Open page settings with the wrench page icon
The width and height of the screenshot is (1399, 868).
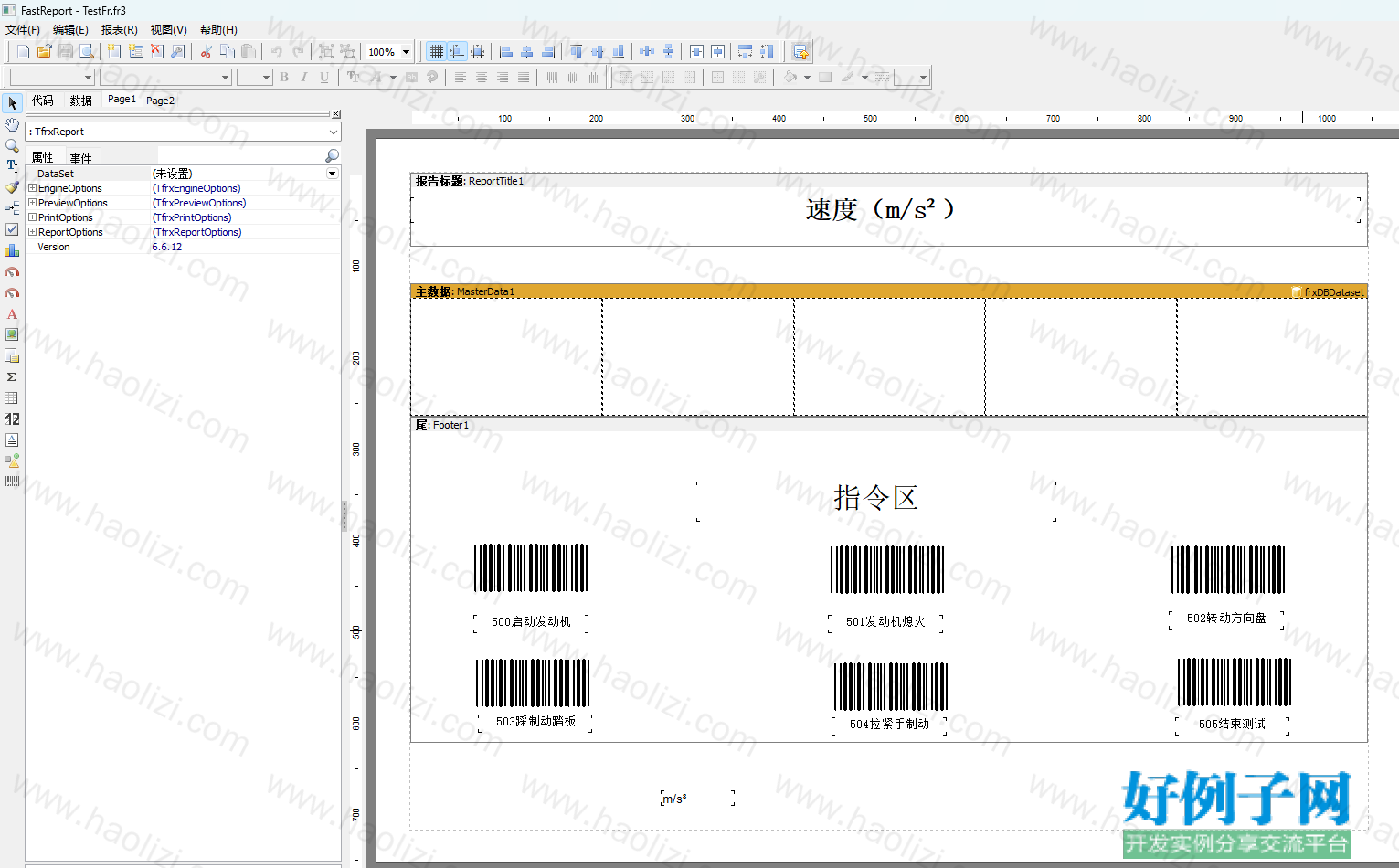click(x=178, y=51)
